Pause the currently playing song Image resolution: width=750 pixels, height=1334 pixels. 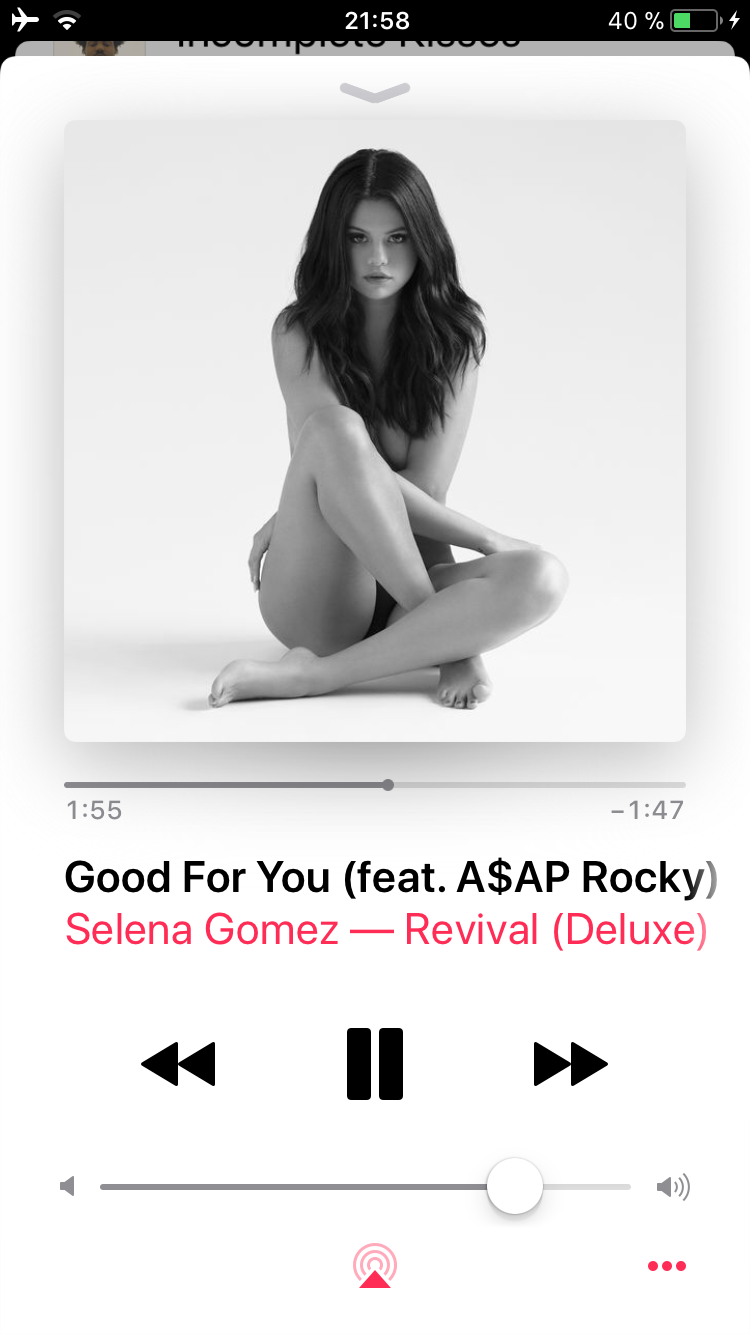375,1063
